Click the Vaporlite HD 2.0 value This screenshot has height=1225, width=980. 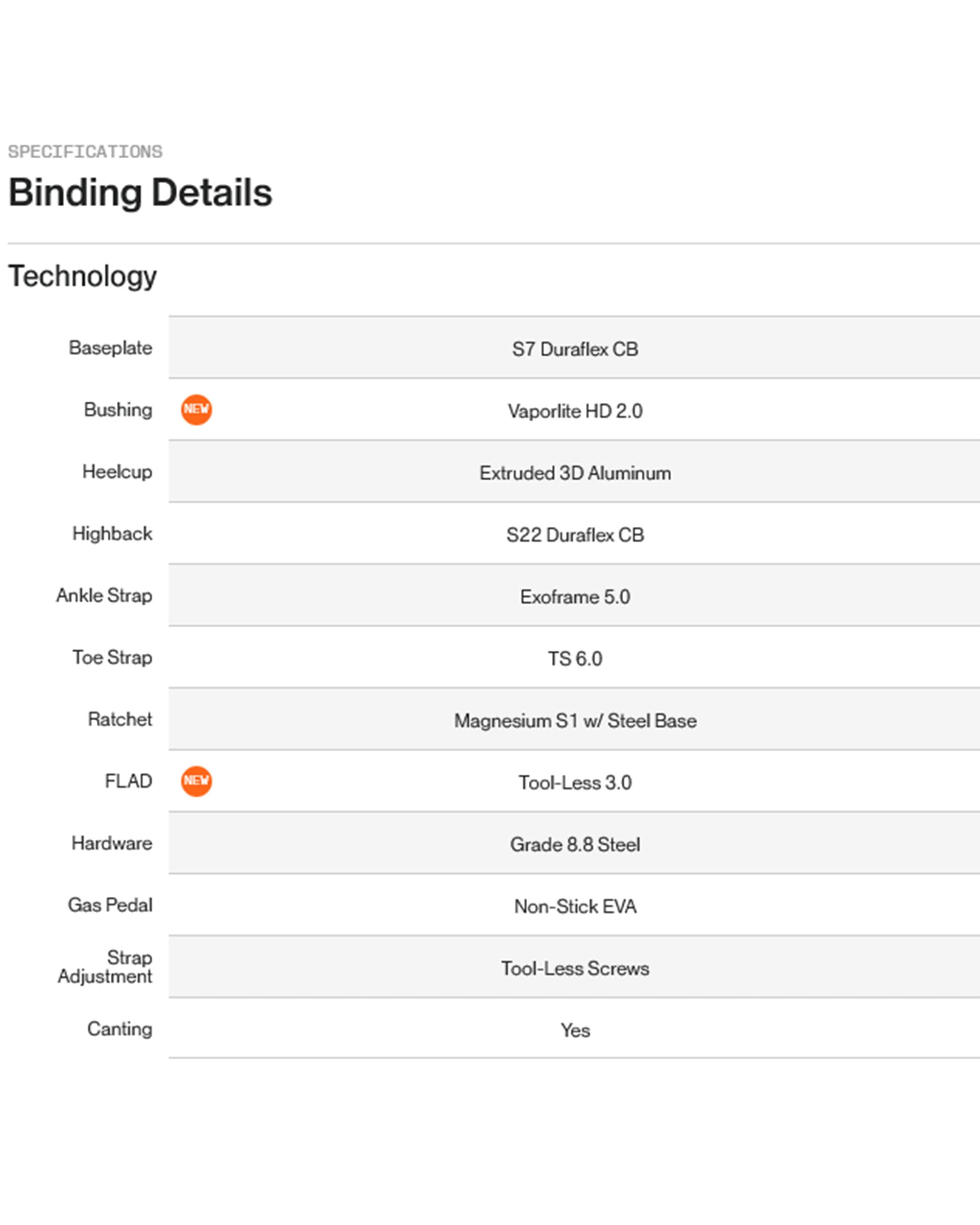tap(575, 411)
